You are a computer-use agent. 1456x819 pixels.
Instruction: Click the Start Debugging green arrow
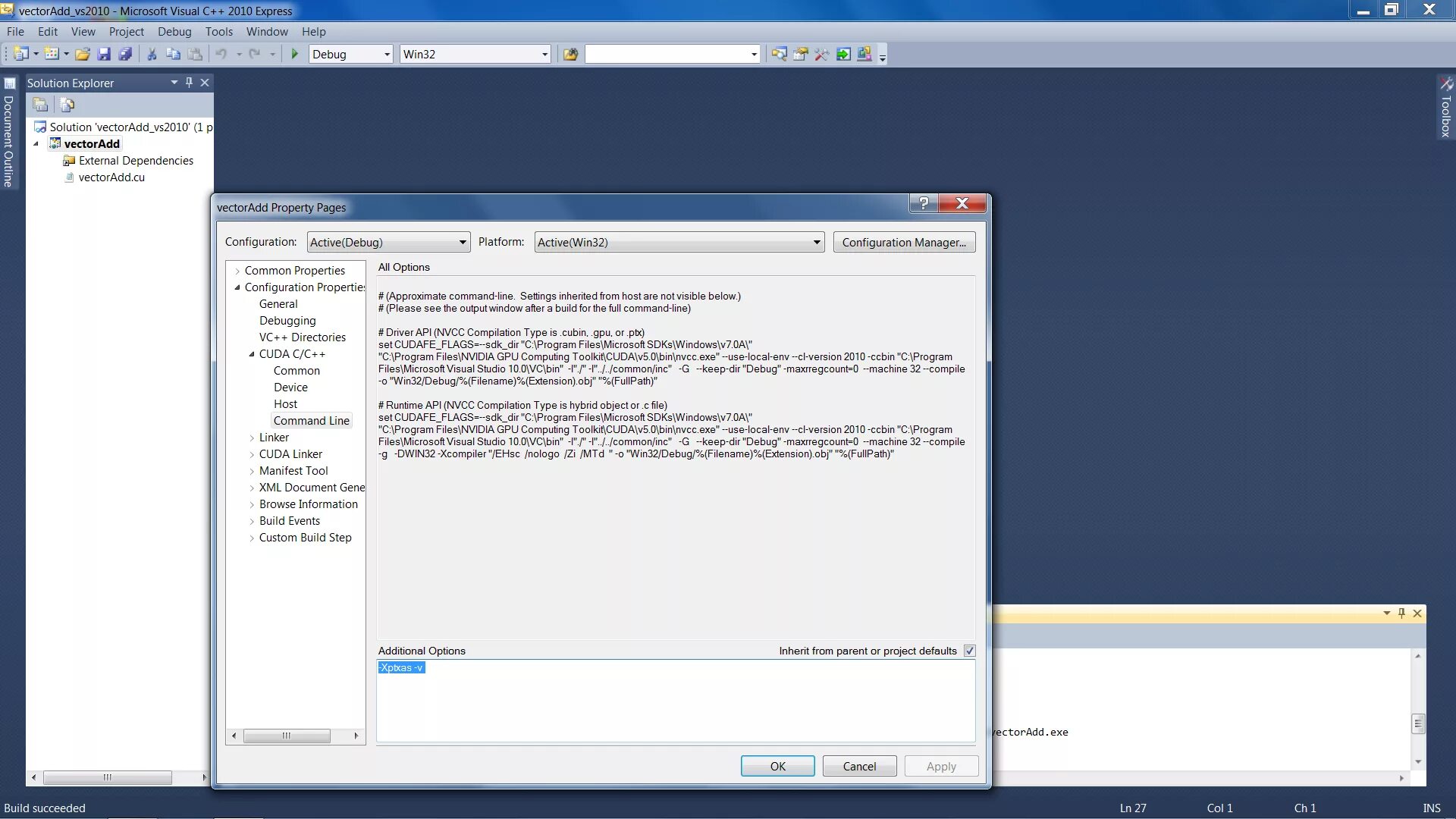295,54
